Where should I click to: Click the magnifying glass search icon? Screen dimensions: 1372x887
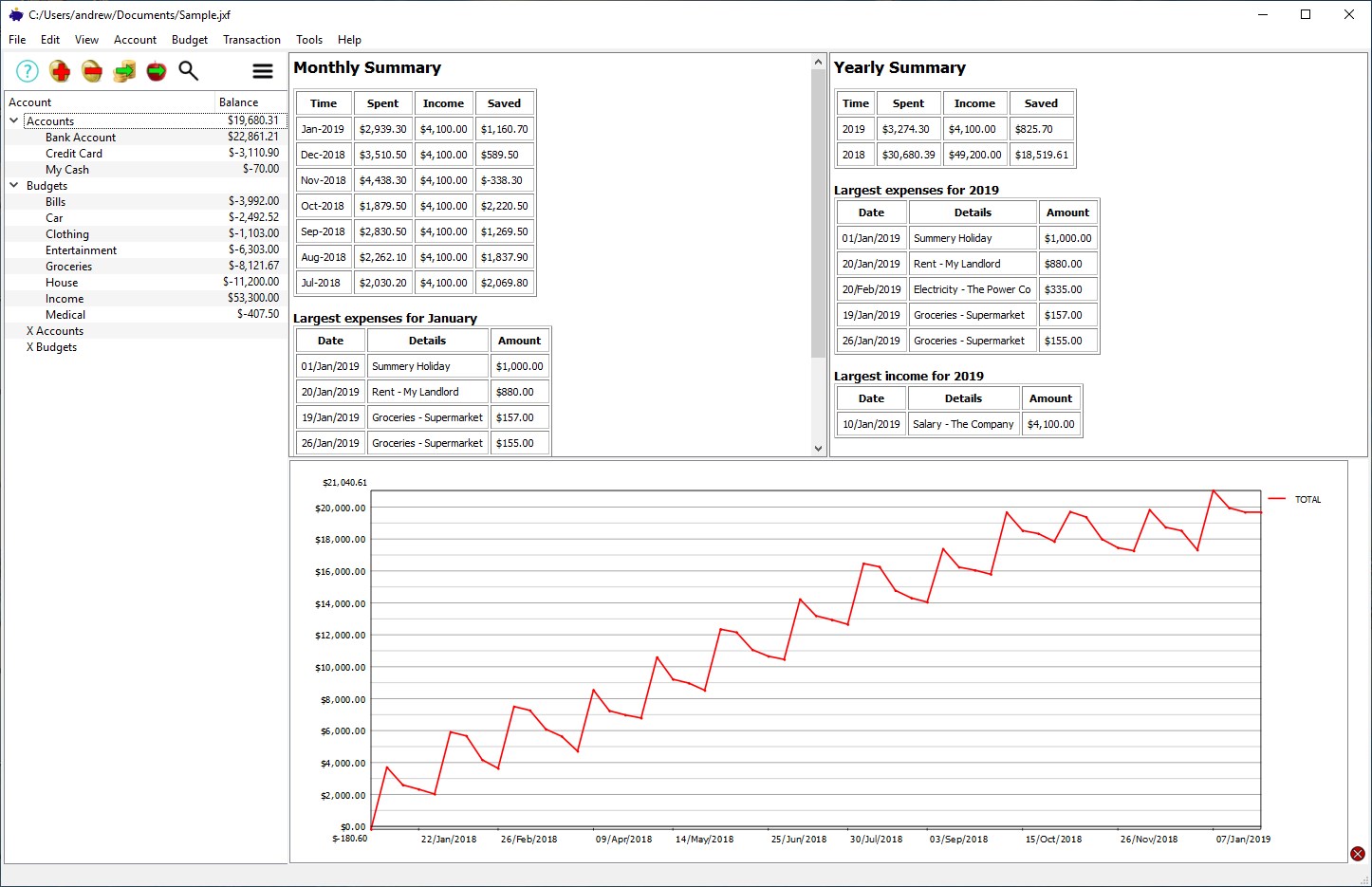[x=189, y=71]
